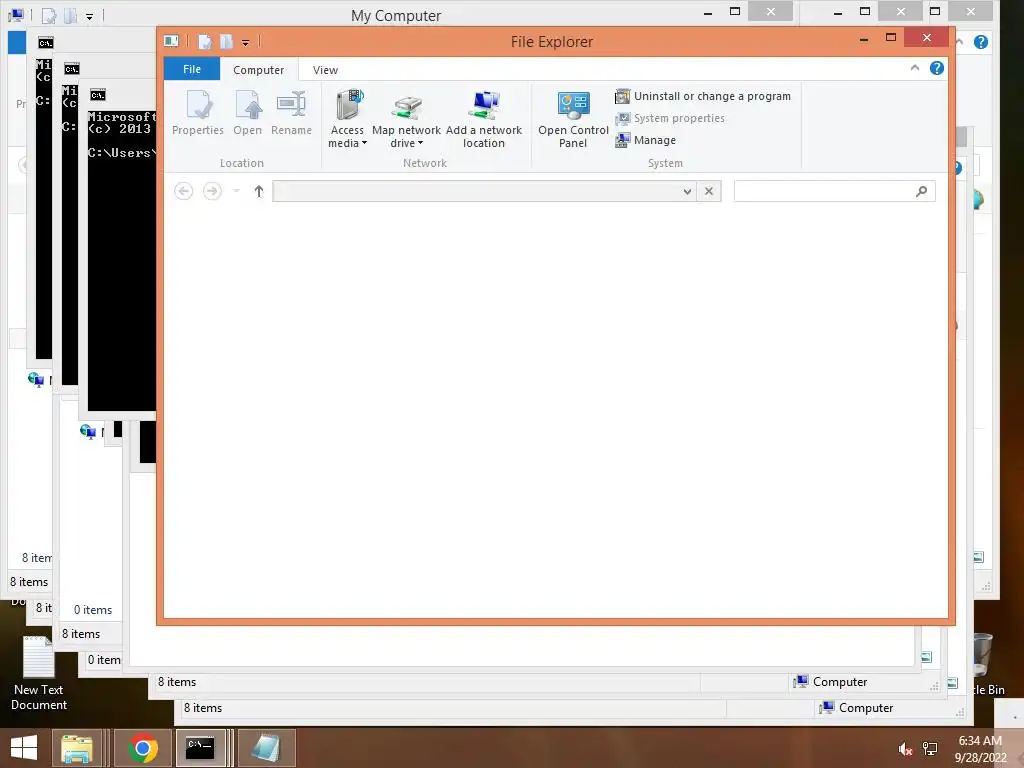Expand the address bar history dropdown
Image resolution: width=1024 pixels, height=768 pixels.
click(x=687, y=191)
